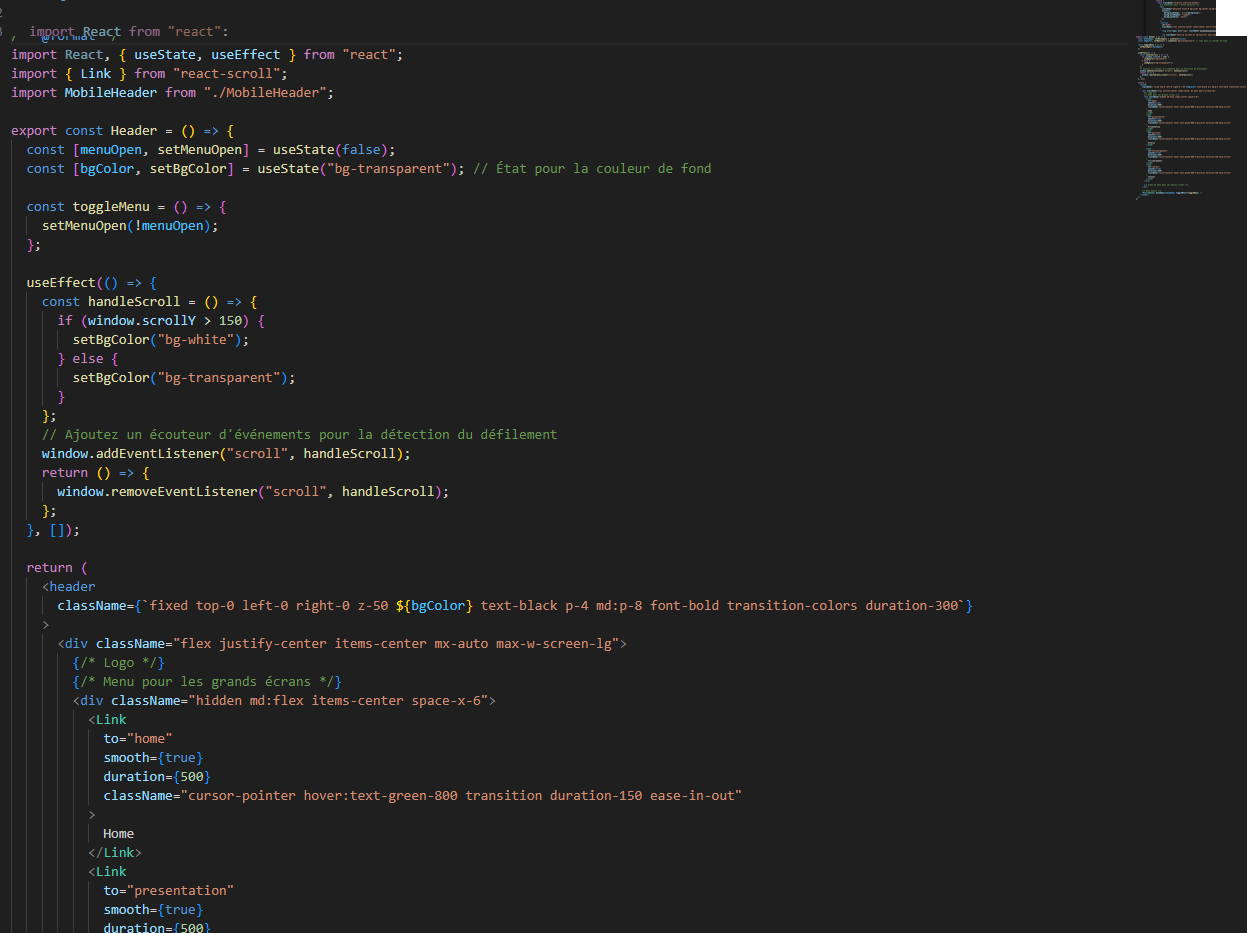1247x933 pixels.
Task: Click the <header opening tag
Action: tap(69, 586)
